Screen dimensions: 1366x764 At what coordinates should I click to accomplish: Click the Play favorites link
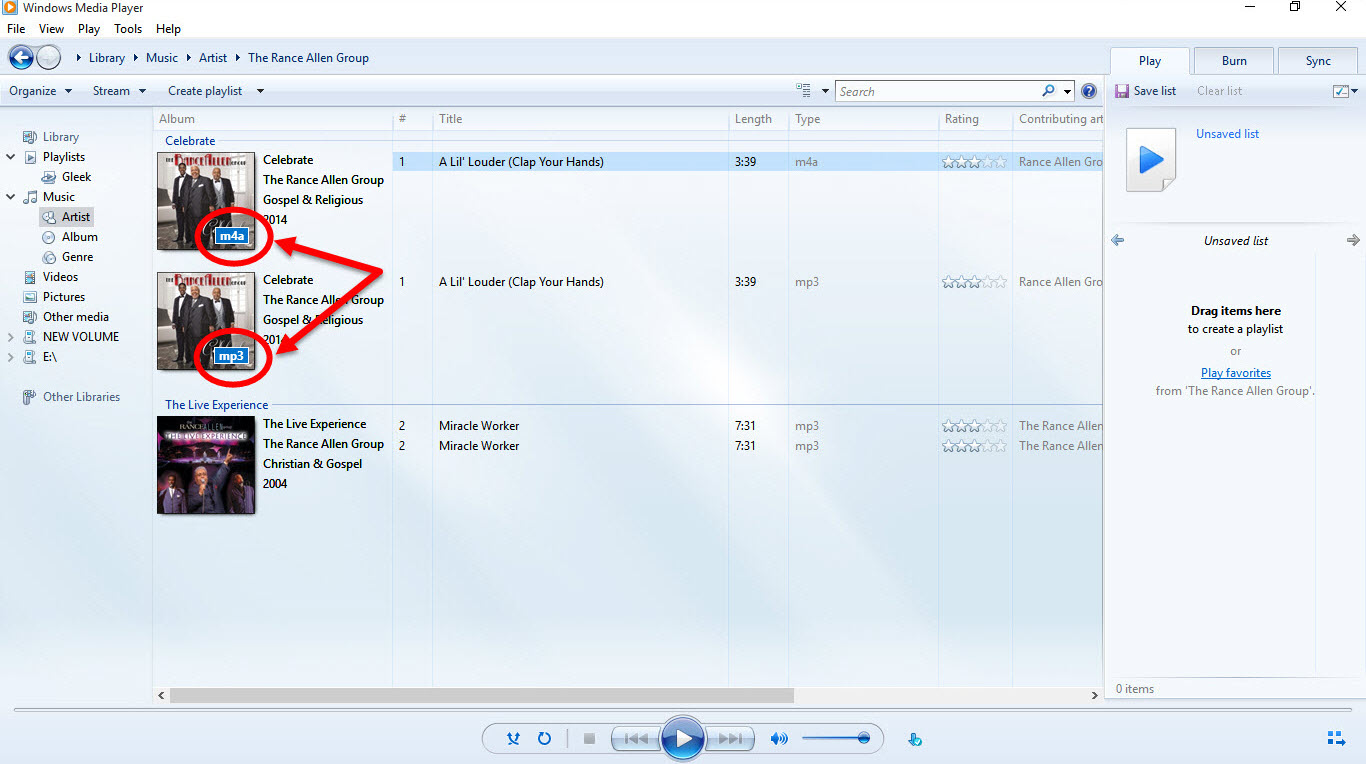(x=1235, y=373)
